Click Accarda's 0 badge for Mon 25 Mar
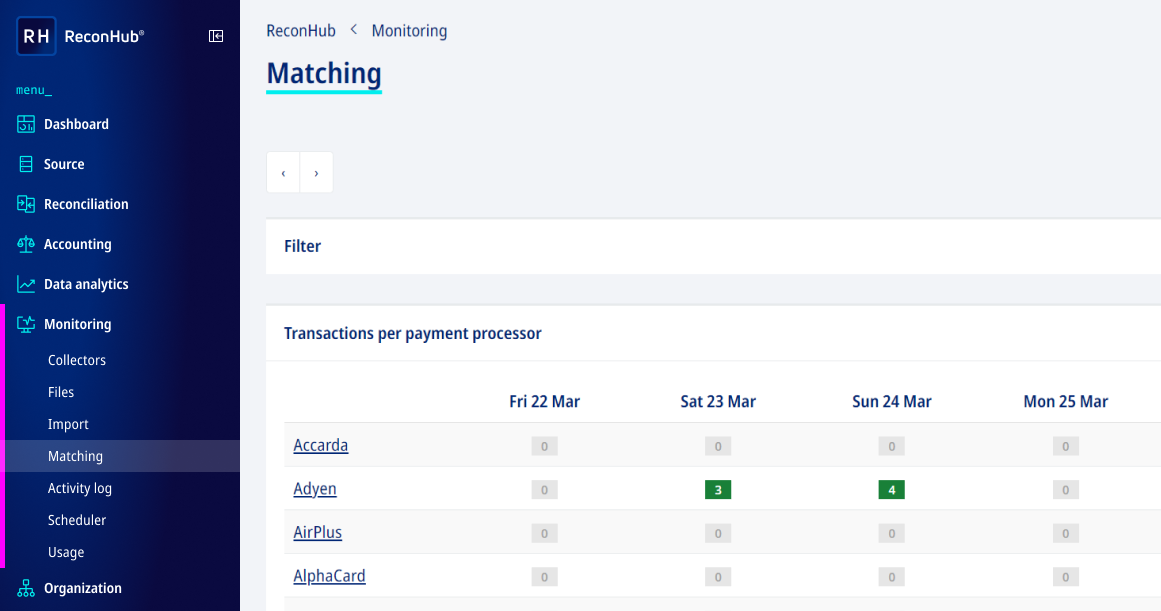 tap(1065, 446)
